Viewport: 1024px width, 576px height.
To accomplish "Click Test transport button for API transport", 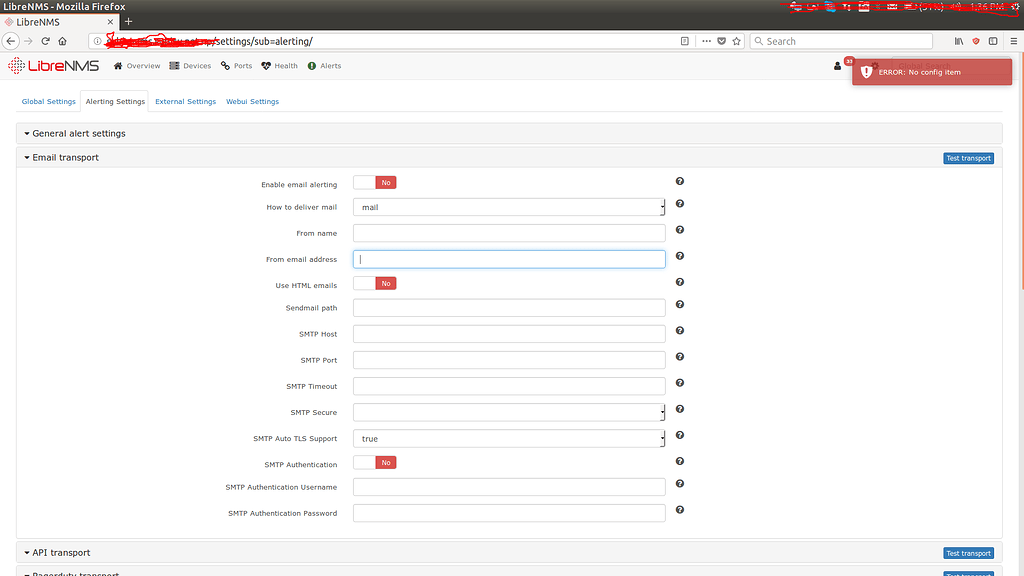I will click(x=968, y=553).
